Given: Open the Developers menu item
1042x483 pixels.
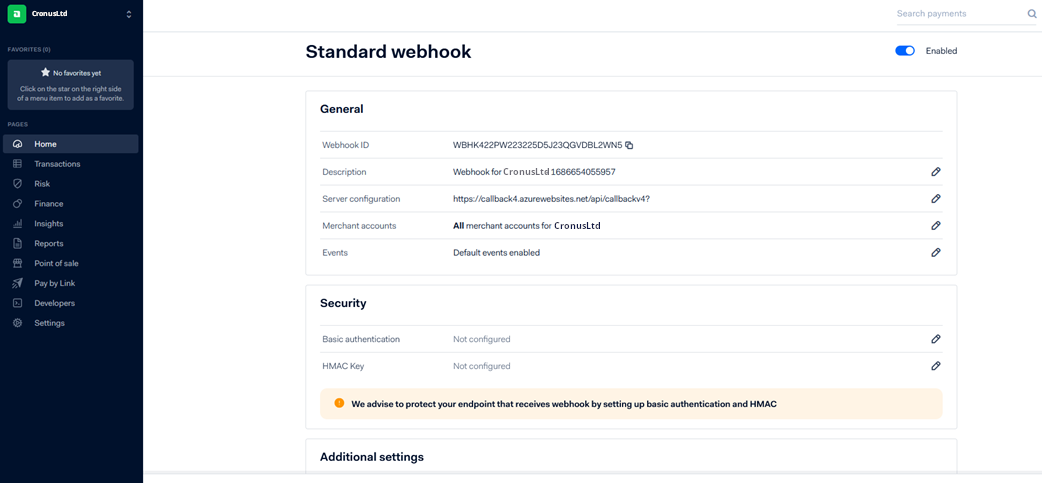Looking at the screenshot, I should coord(54,303).
